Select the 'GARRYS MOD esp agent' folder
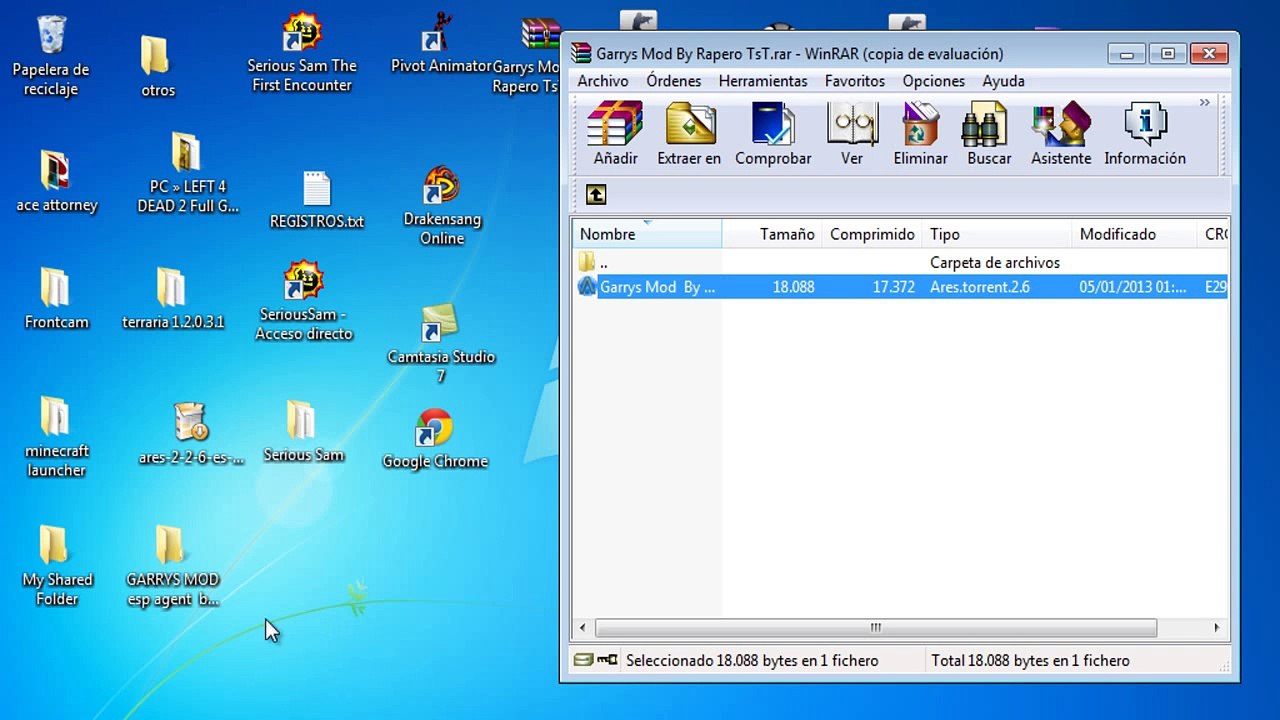This screenshot has width=1280, height=720. pos(172,565)
